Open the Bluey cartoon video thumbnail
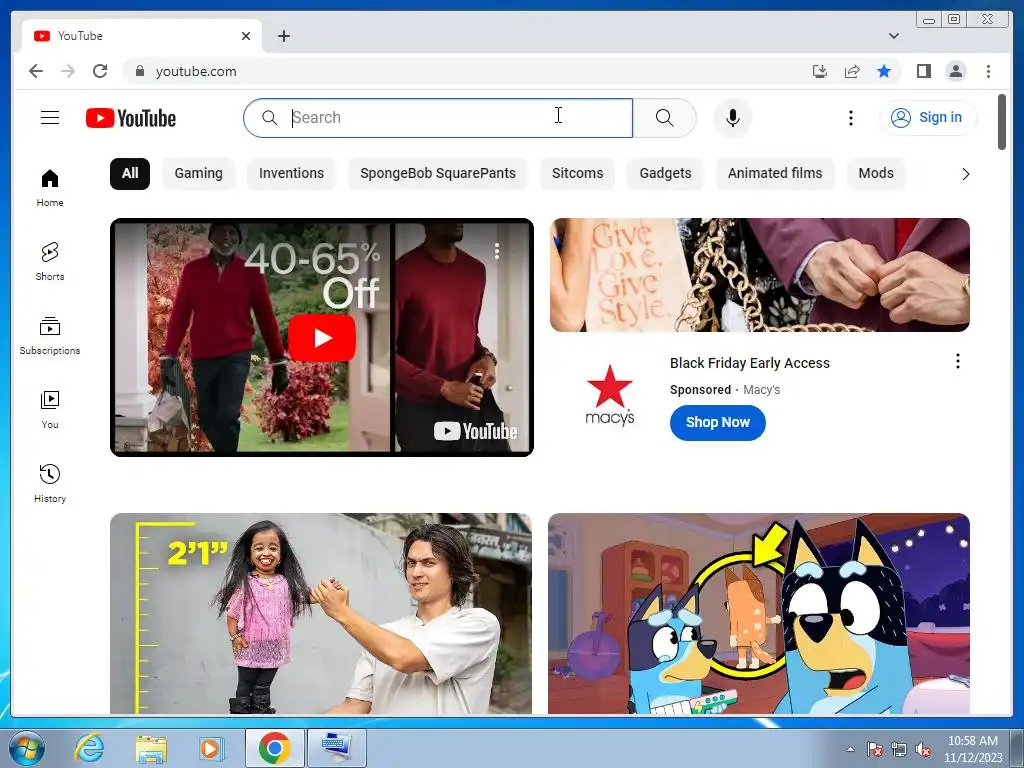This screenshot has width=1024, height=768. click(x=759, y=613)
